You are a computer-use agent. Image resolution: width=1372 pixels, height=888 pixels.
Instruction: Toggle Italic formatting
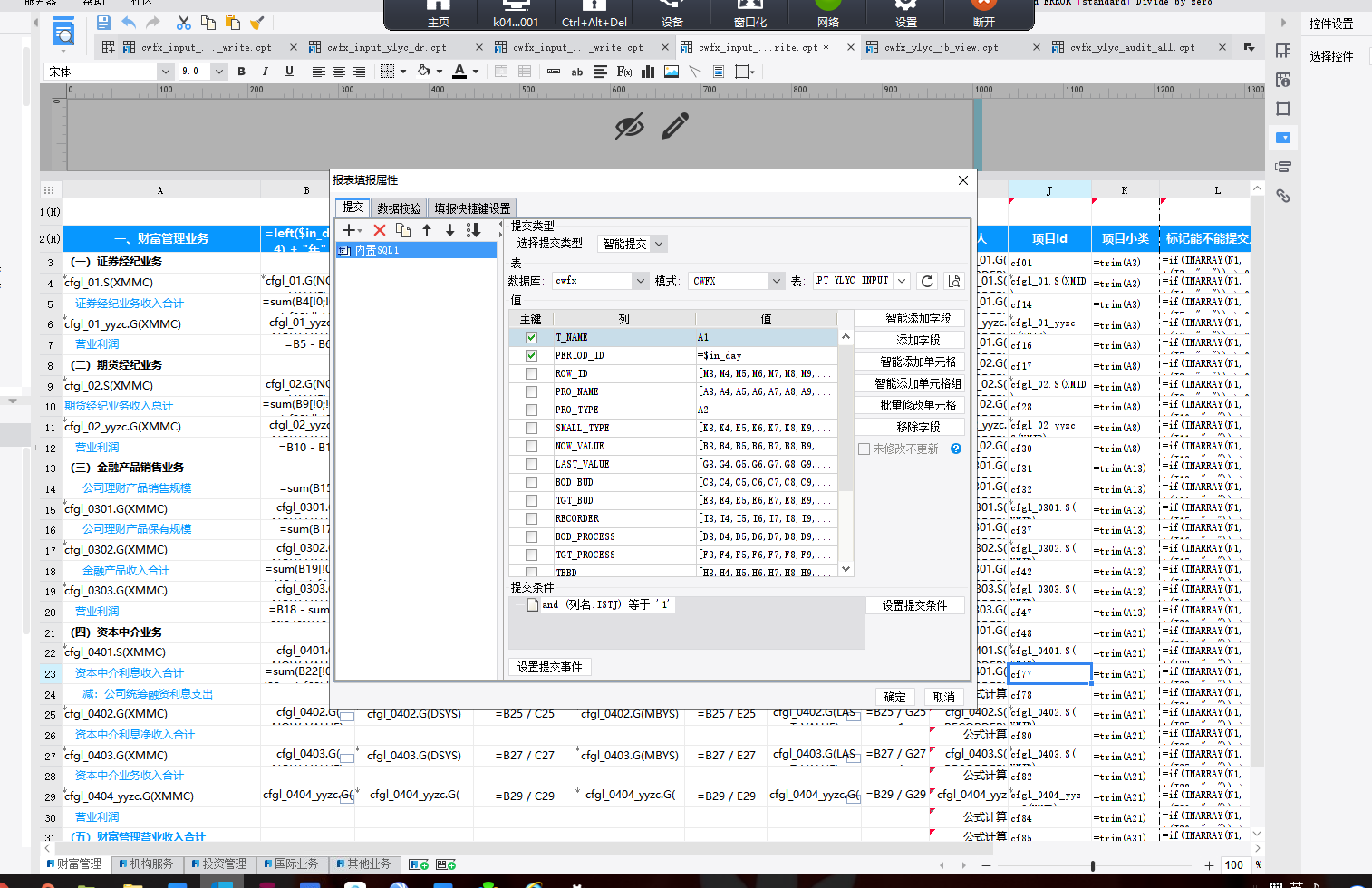coord(265,71)
